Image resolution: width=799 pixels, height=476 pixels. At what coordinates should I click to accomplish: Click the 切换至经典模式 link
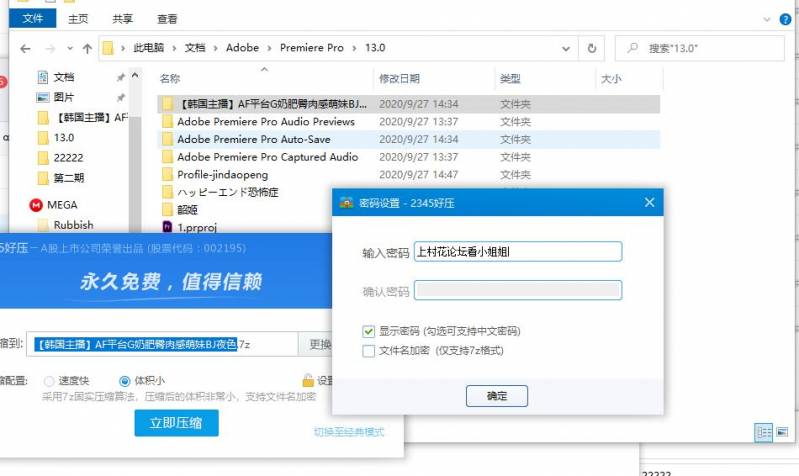pos(349,432)
